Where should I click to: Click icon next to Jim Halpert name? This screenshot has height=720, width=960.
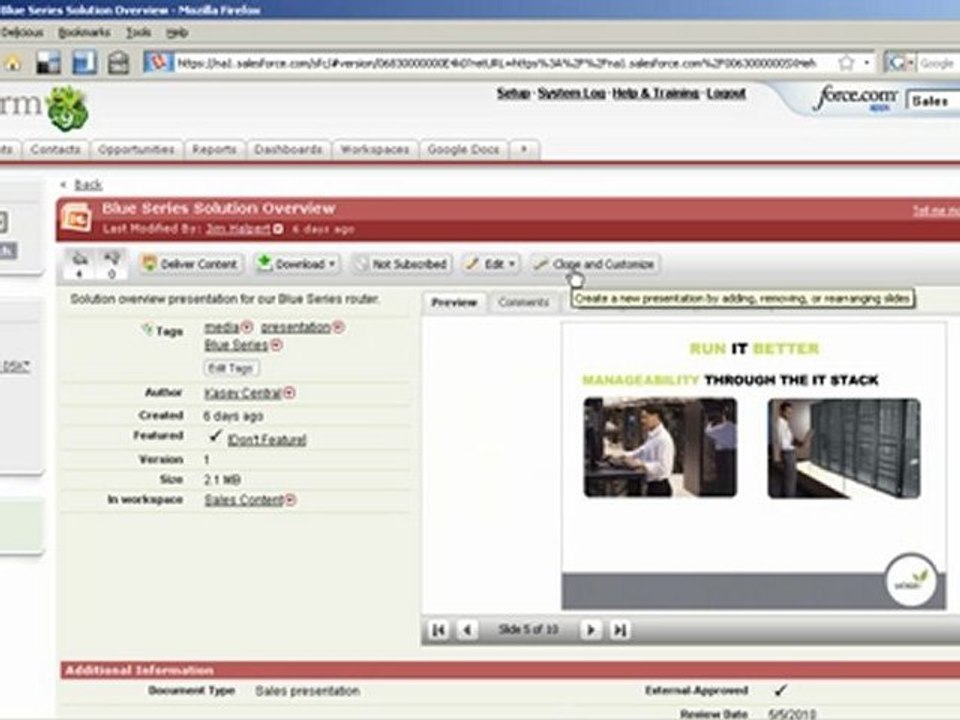click(277, 228)
